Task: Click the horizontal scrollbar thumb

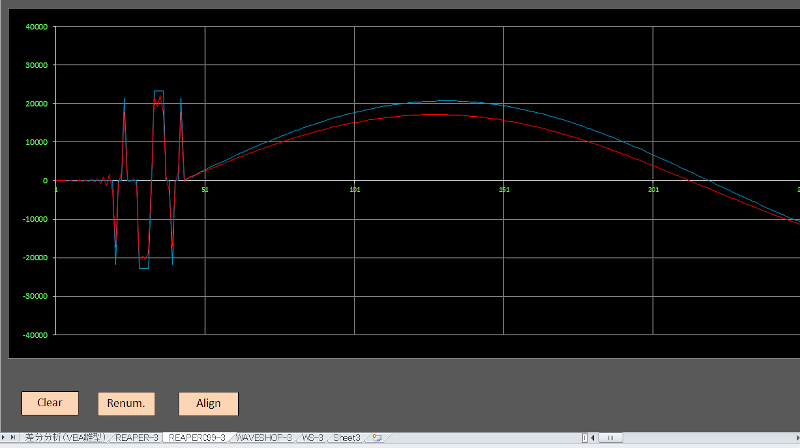Action: click(610, 438)
